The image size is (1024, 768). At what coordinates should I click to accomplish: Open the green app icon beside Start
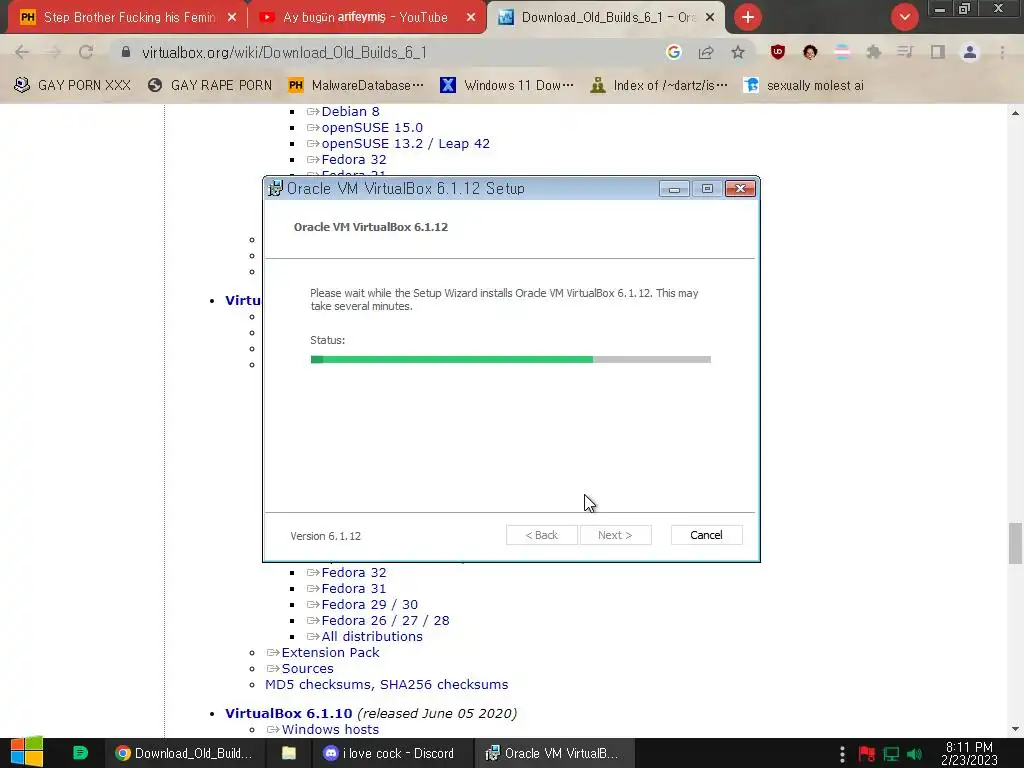pos(80,753)
